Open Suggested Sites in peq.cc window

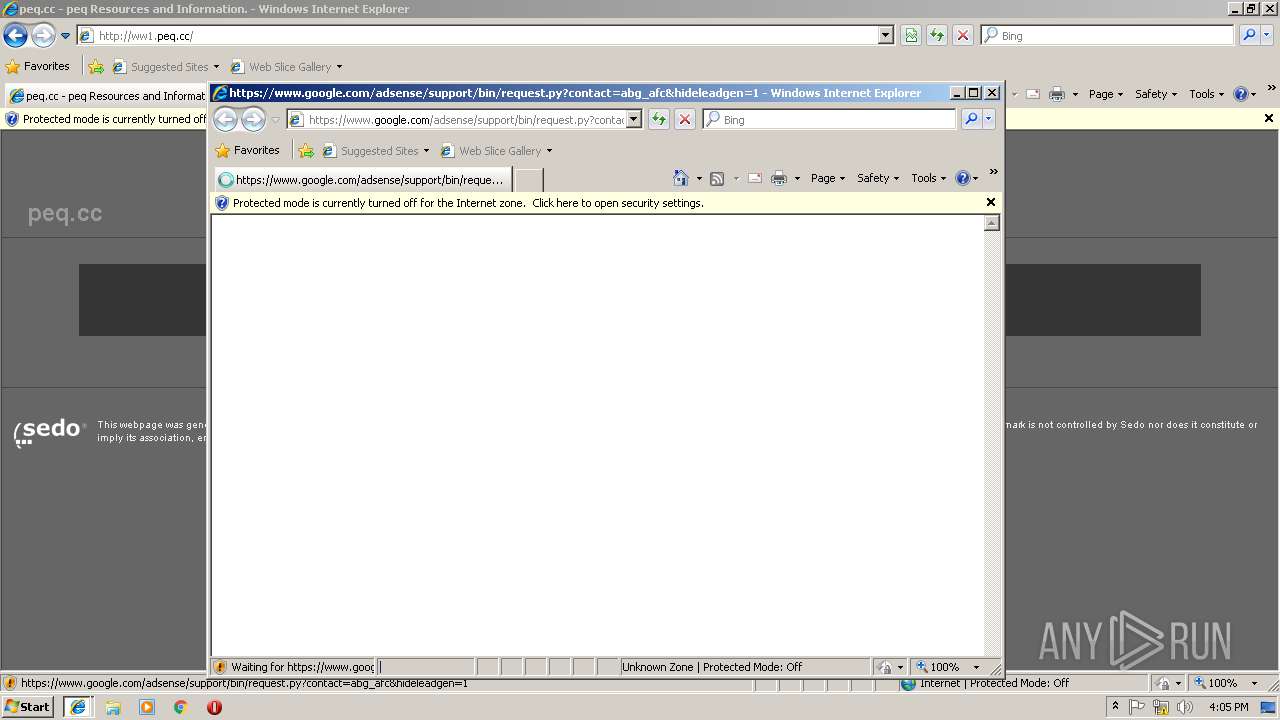pos(165,67)
